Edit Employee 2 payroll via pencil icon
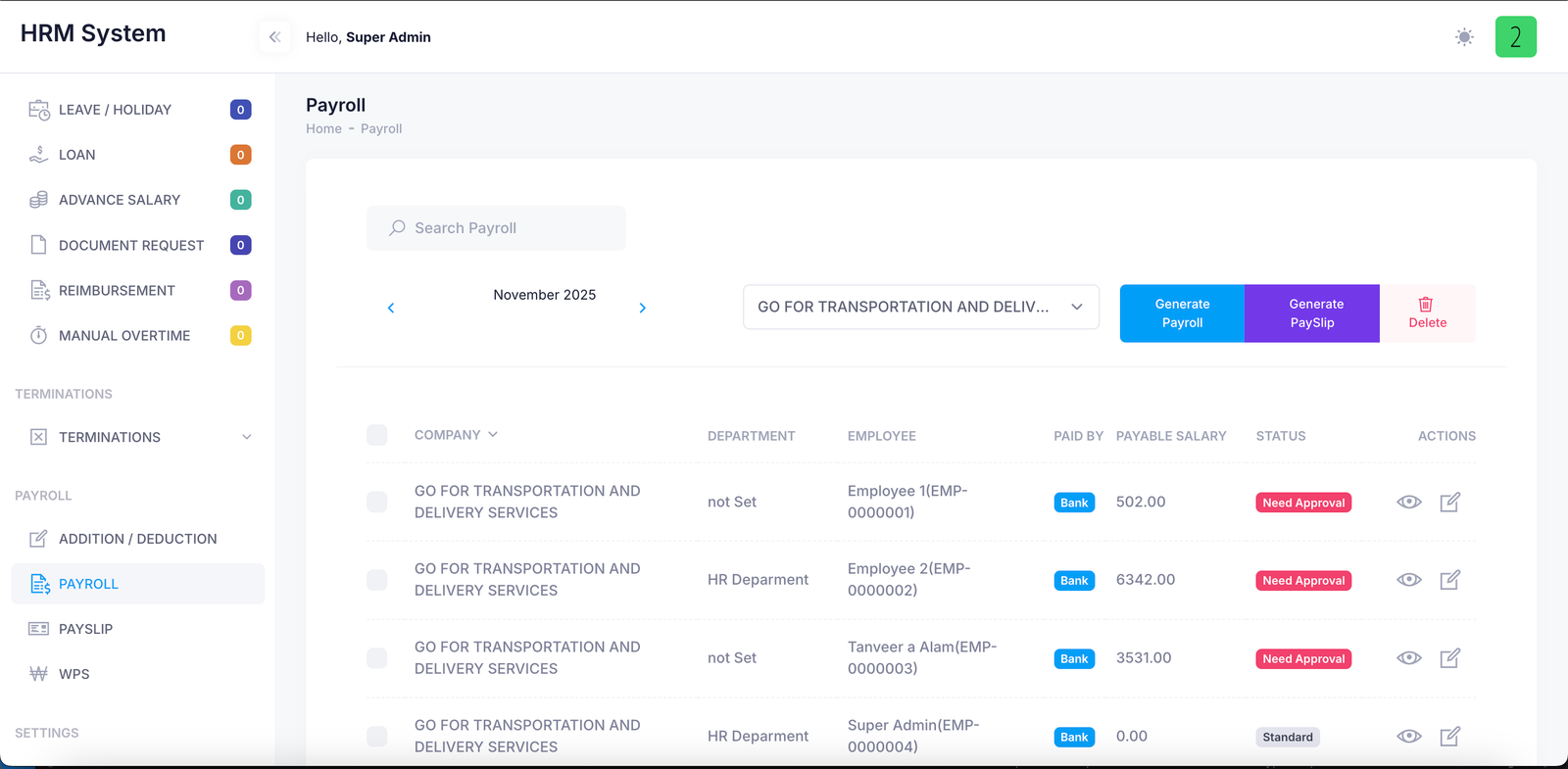 click(x=1449, y=580)
